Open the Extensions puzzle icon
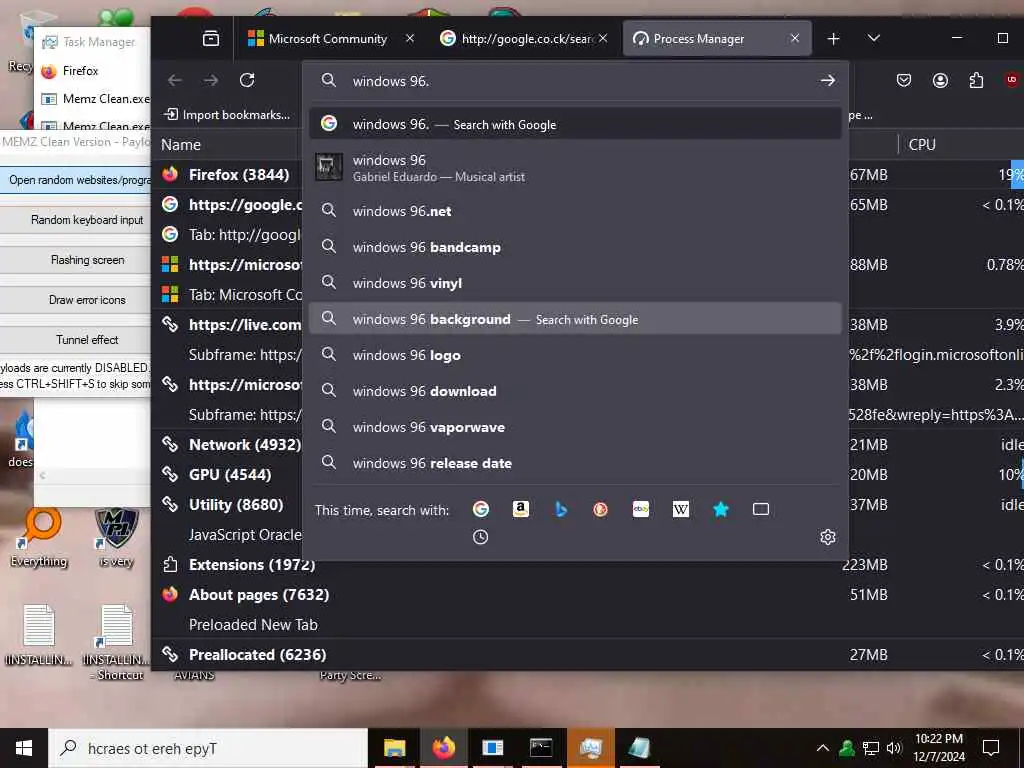 point(976,80)
